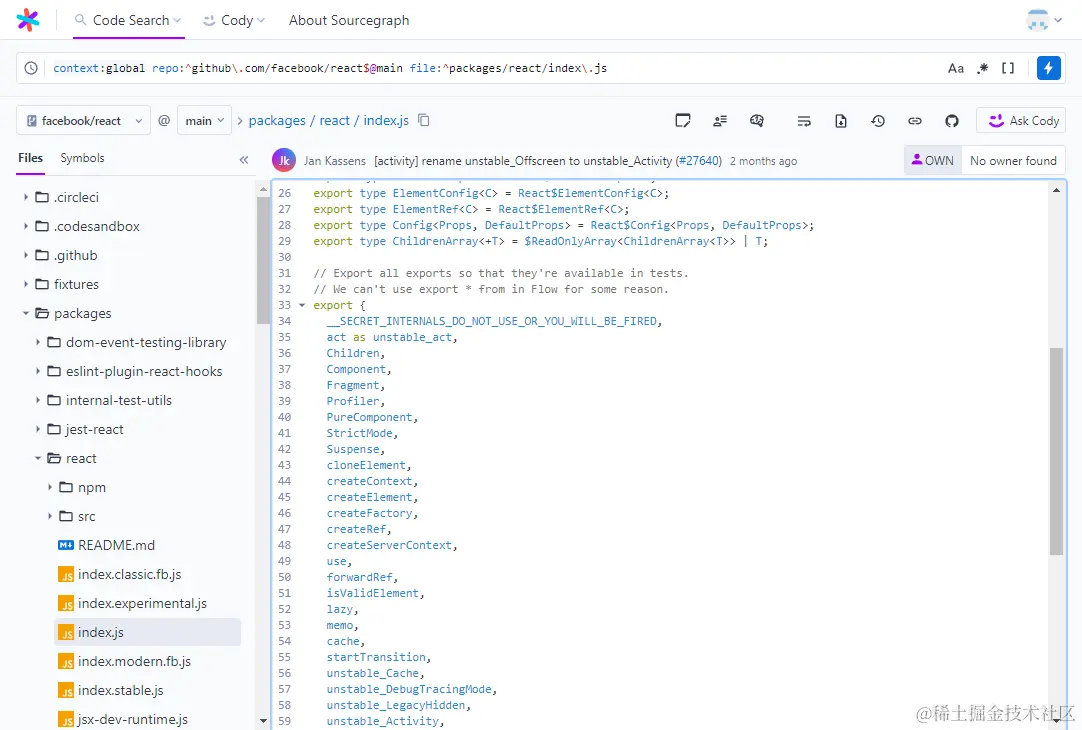The image size is (1082, 730).
Task: Click file tree scrollbar down arrow
Action: tap(263, 720)
